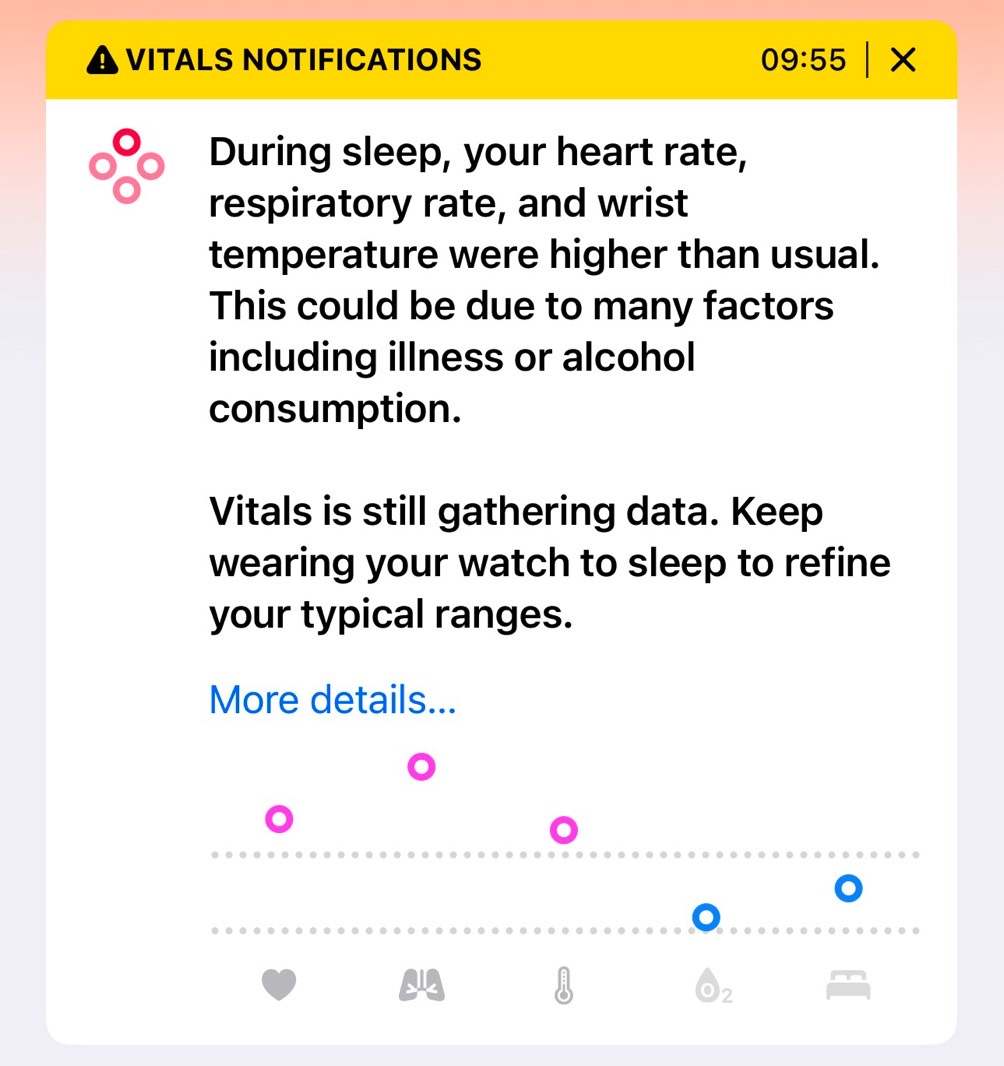Screen dimensions: 1004x1066
Task: Tap the sleep duration bed icon
Action: pyautogui.click(x=848, y=984)
